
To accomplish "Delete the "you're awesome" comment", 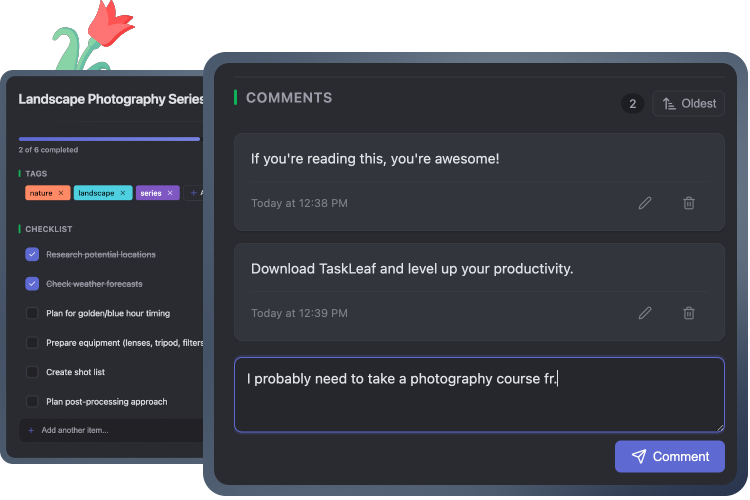I will coord(689,203).
